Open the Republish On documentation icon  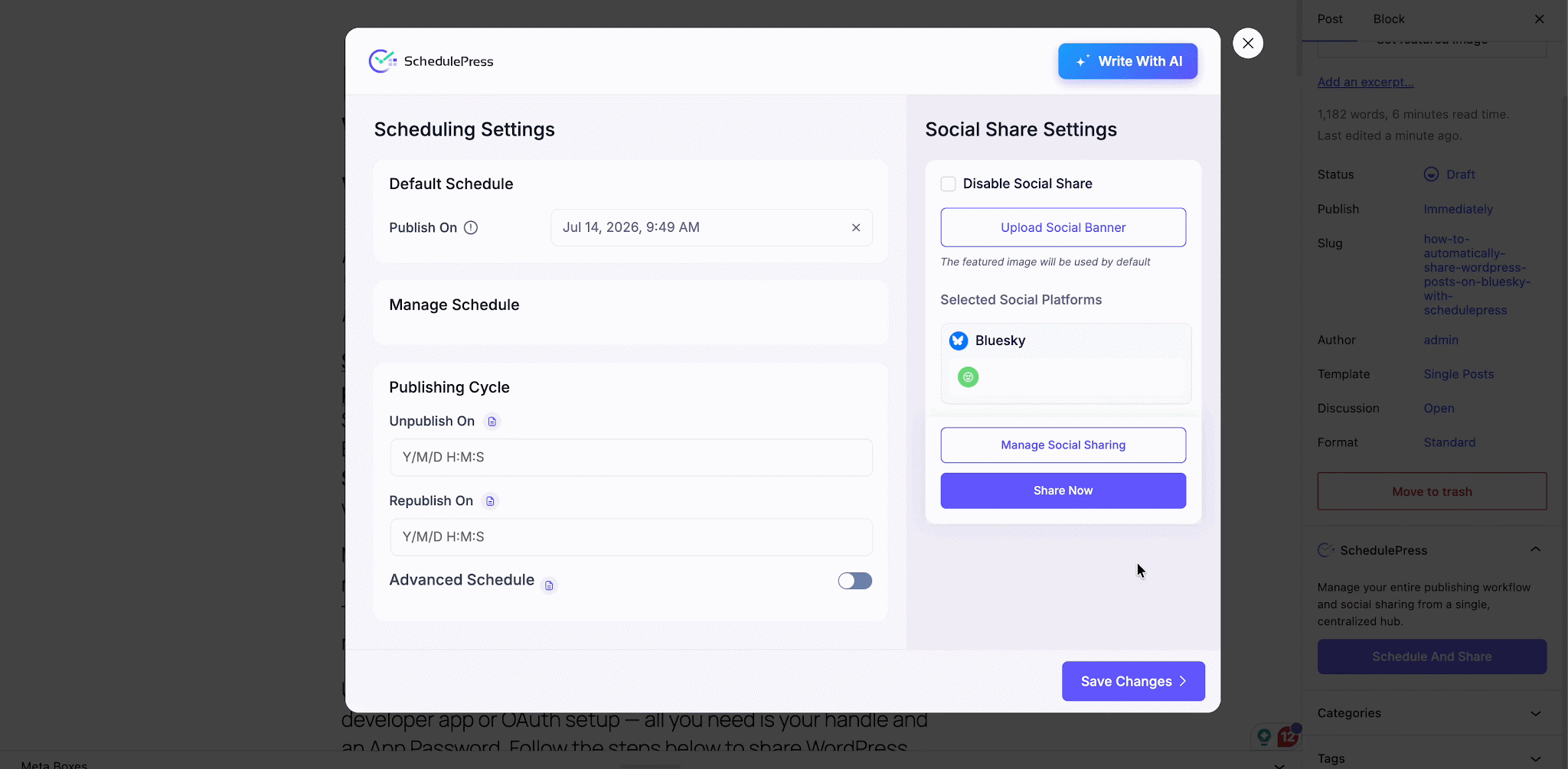[491, 501]
